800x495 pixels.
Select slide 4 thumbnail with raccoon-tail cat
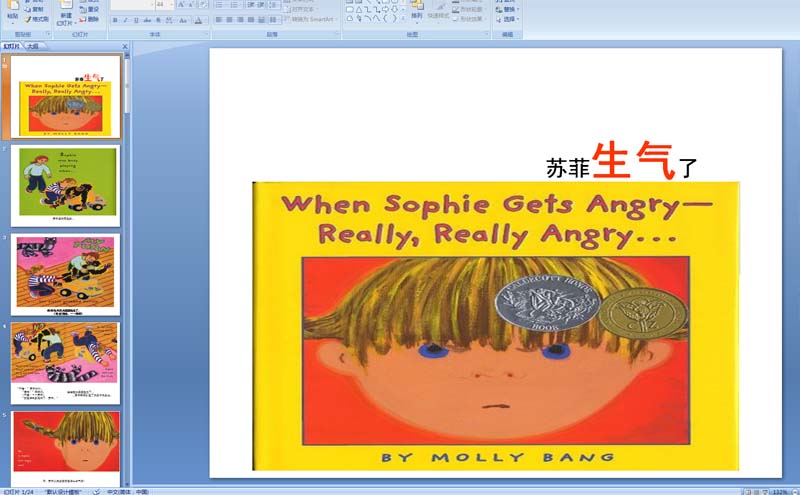click(x=65, y=363)
